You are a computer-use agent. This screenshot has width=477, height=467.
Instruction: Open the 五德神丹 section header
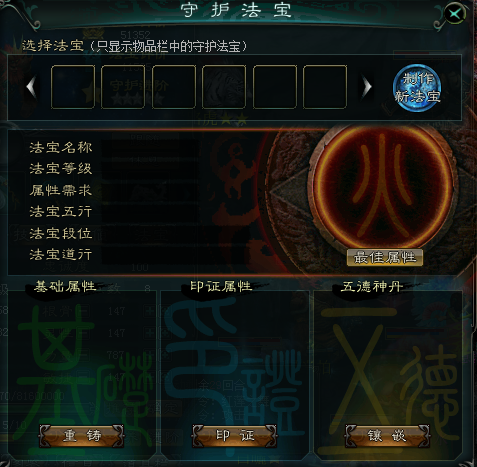(372, 286)
